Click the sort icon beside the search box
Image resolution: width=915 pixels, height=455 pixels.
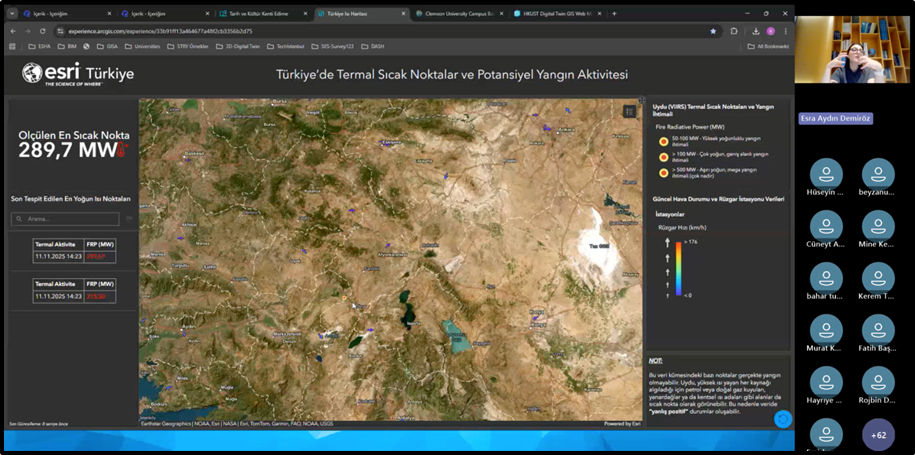pos(128,218)
